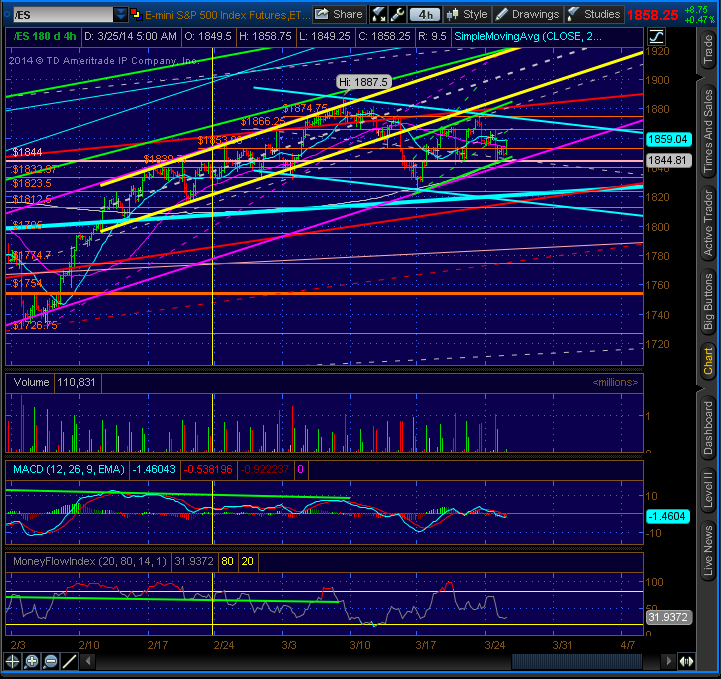Click the expansion area arrows icon
Screen dimensions: 721x679
(686, 662)
